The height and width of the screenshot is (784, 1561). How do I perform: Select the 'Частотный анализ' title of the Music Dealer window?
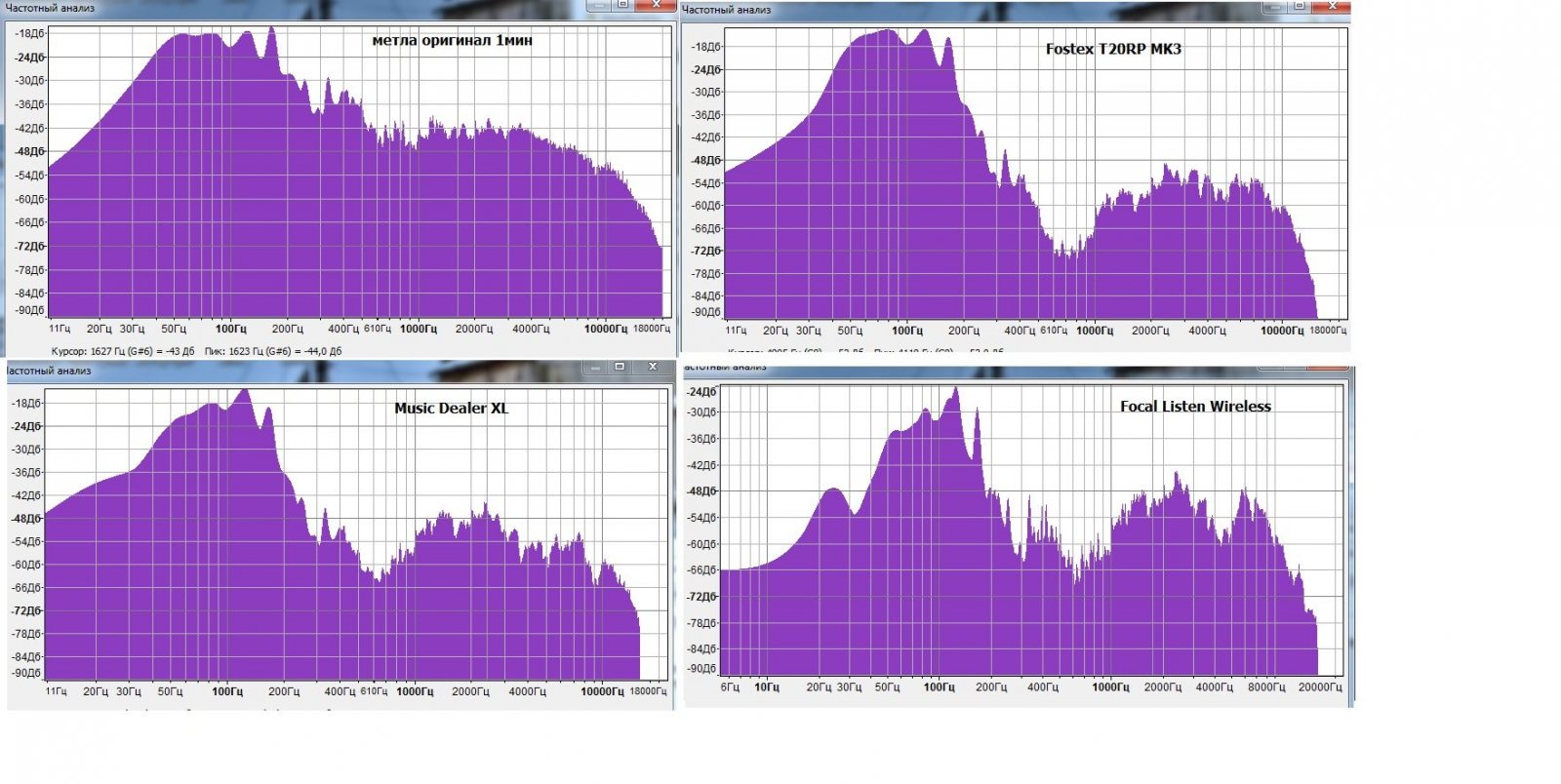click(x=49, y=371)
